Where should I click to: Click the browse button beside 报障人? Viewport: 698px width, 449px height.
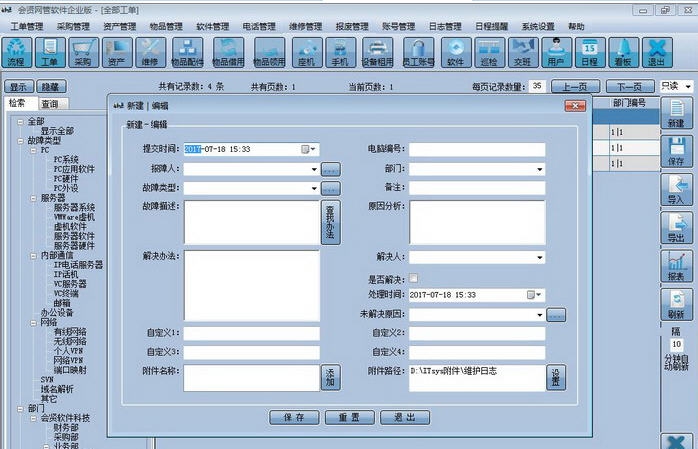coord(331,169)
